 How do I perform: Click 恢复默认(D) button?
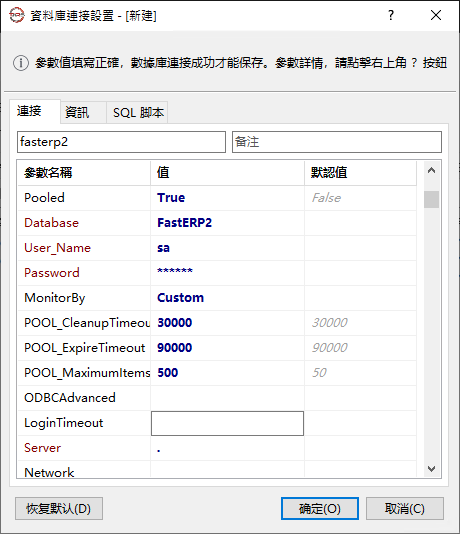tap(59, 508)
